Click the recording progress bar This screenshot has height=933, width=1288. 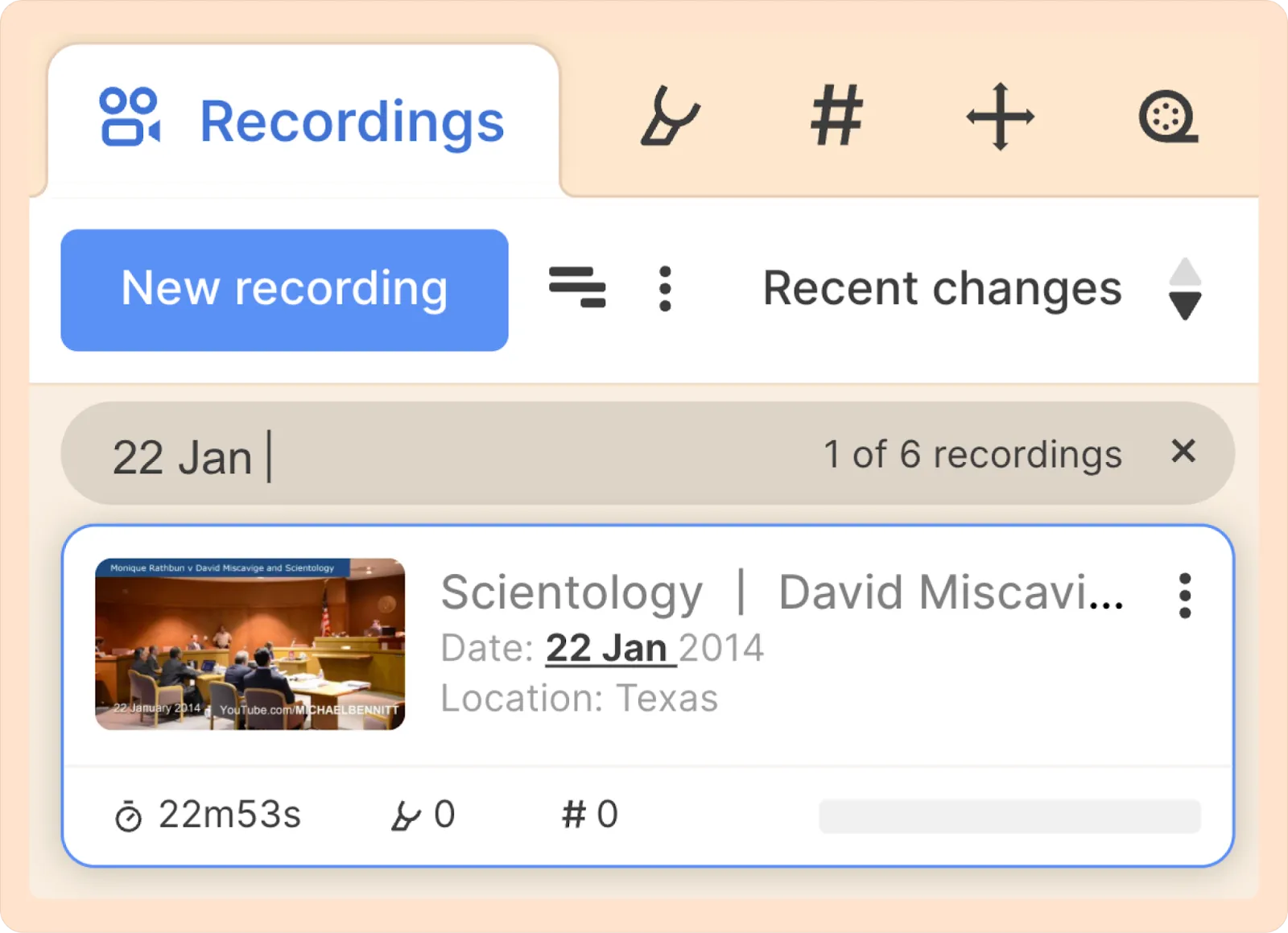pos(1009,816)
